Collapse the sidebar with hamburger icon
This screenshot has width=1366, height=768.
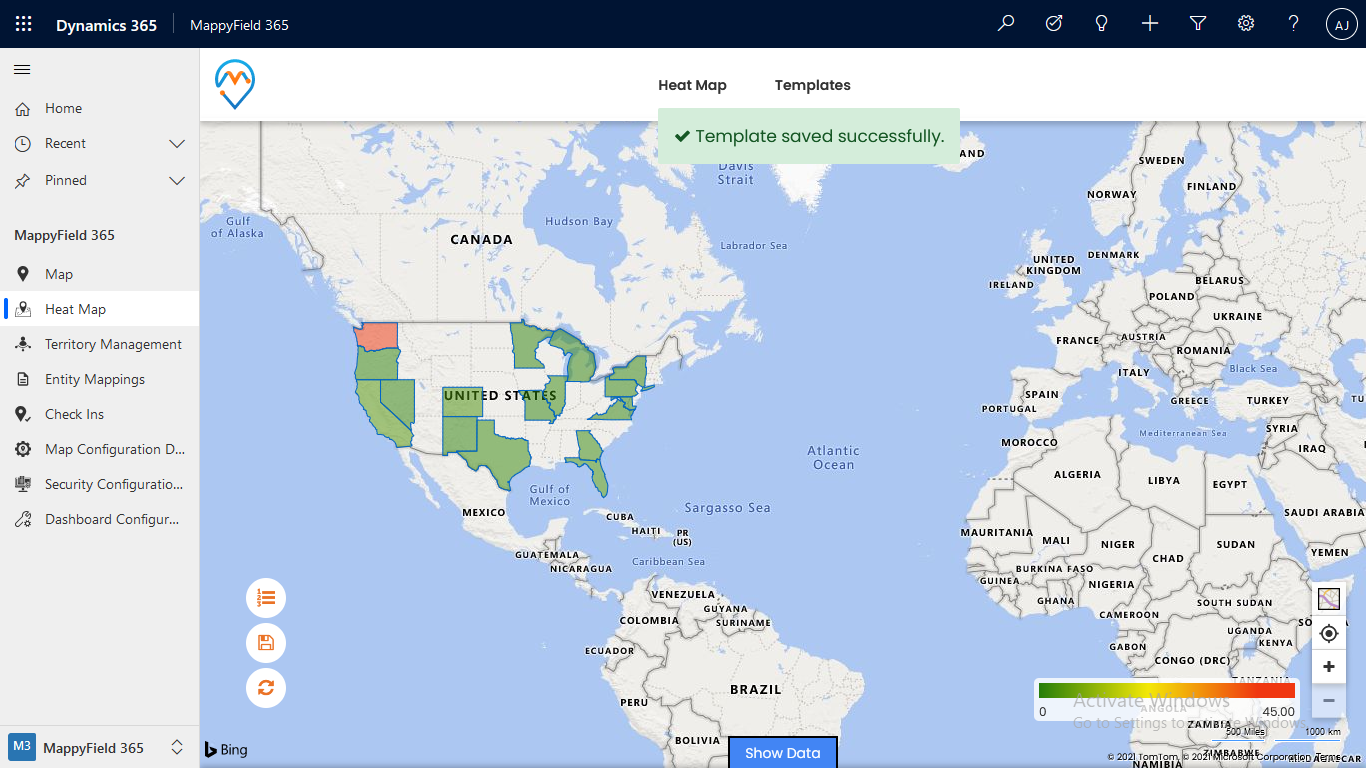[22, 69]
